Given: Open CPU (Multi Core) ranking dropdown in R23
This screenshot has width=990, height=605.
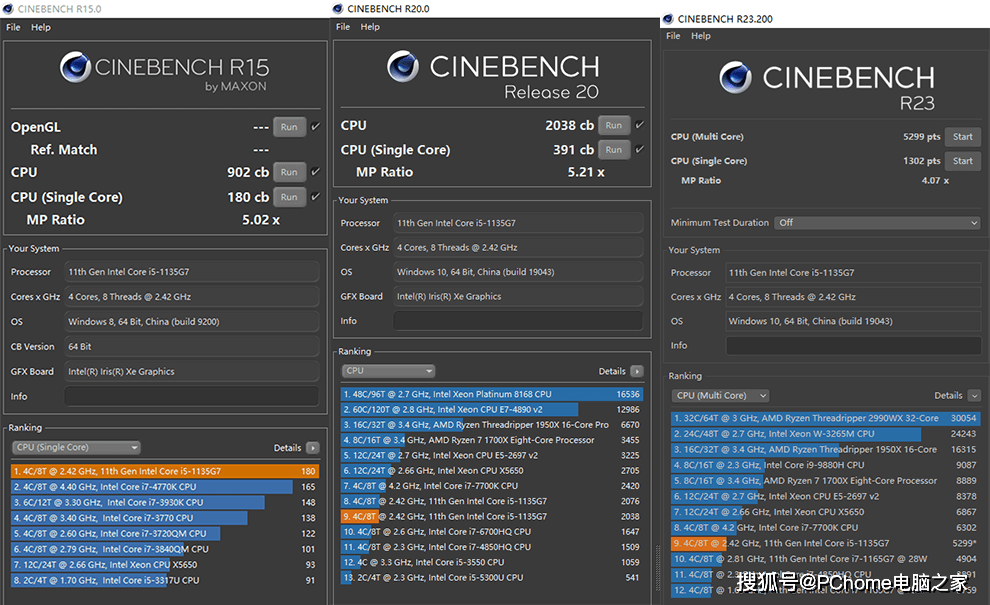Looking at the screenshot, I should [720, 395].
